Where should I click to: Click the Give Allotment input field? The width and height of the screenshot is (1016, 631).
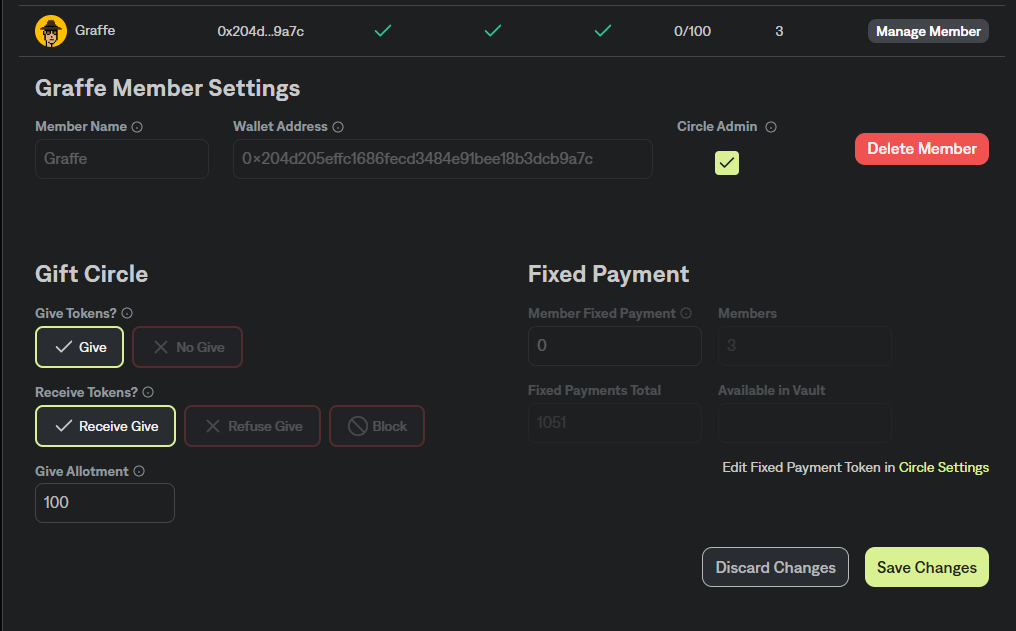tap(105, 502)
